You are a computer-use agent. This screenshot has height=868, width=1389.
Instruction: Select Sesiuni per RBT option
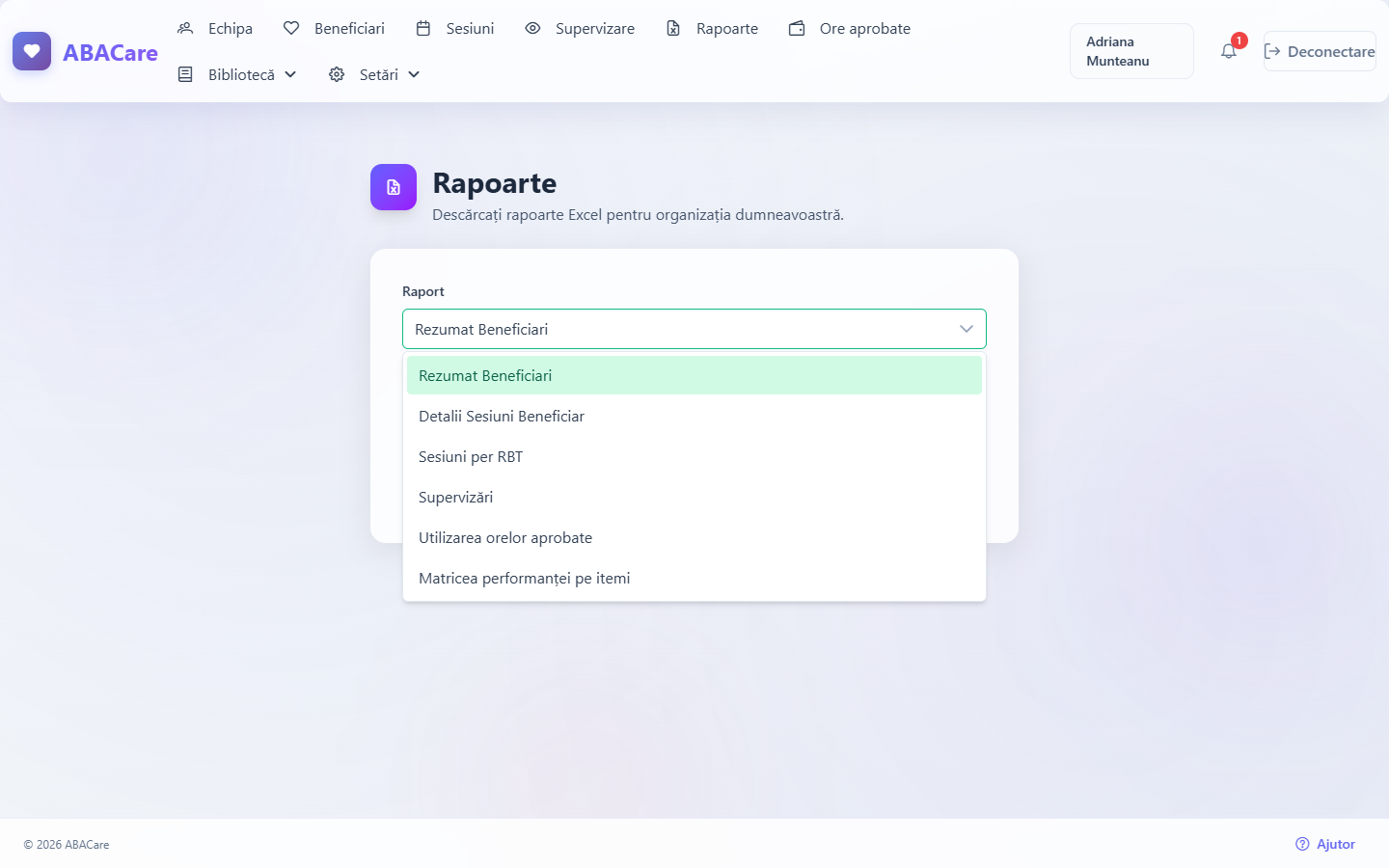click(x=694, y=456)
